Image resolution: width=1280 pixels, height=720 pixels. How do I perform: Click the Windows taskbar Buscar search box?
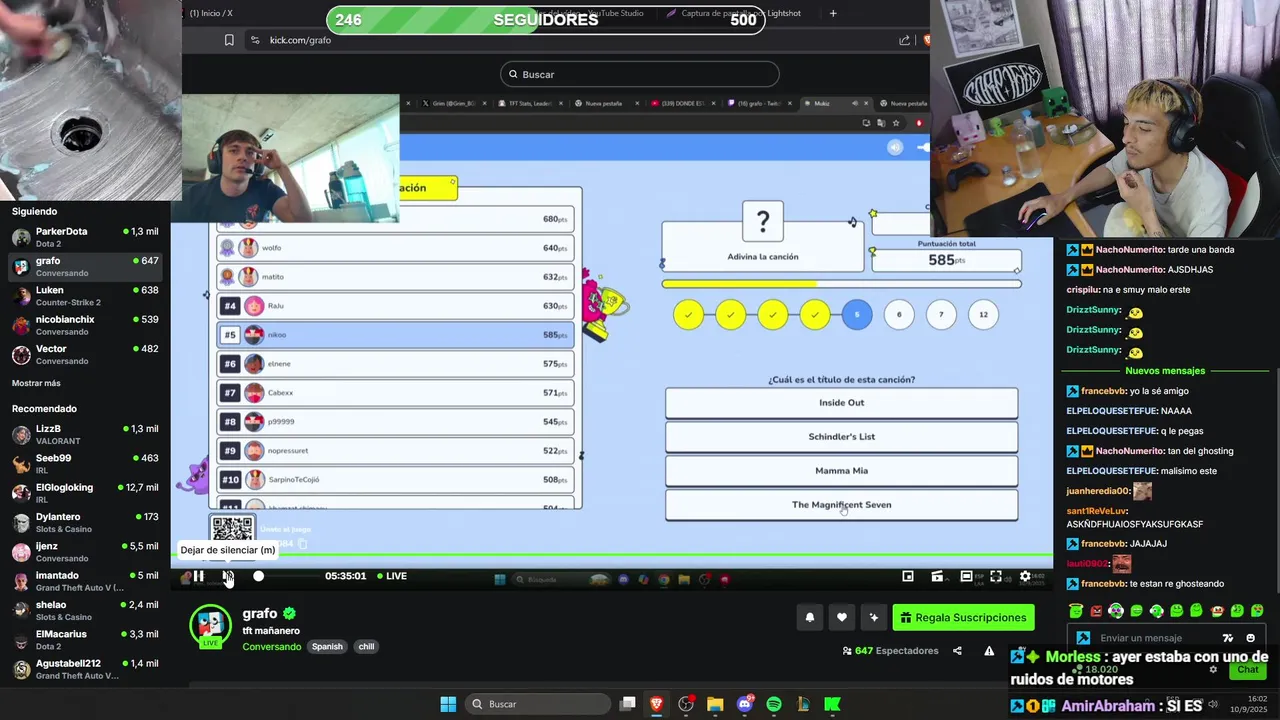pyautogui.click(x=540, y=704)
